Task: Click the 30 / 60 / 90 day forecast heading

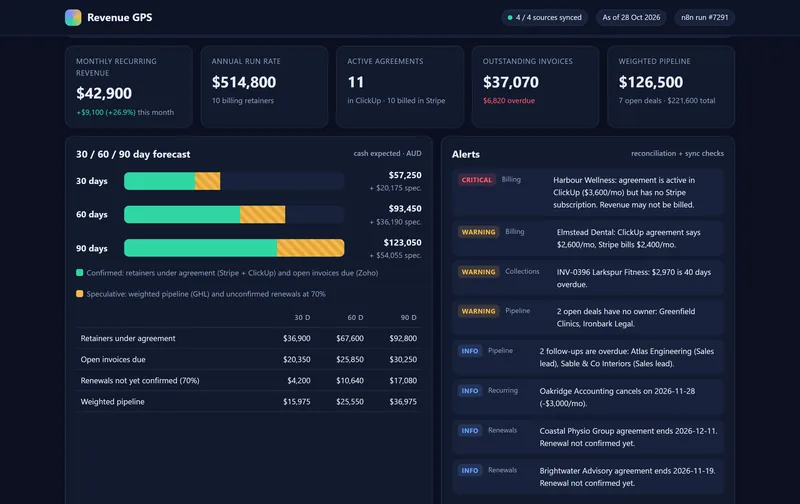Action: point(133,154)
